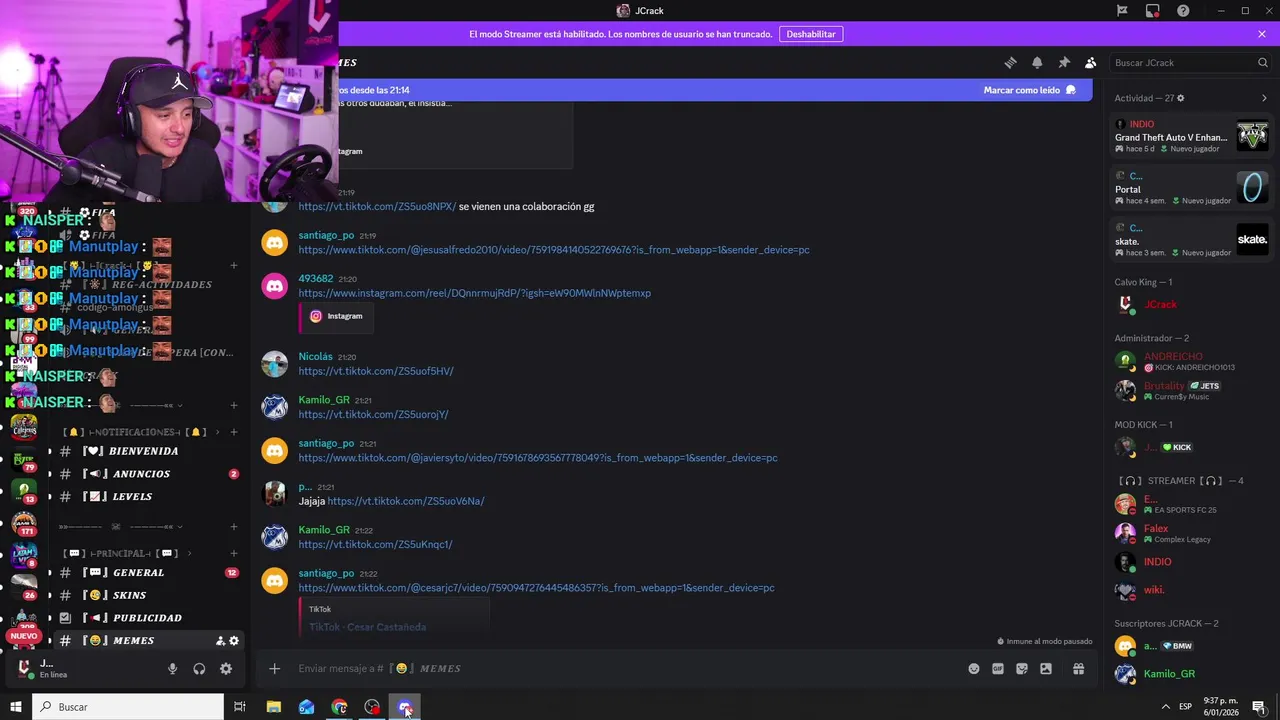
Task: Show pinned messages with the pin icon
Action: pos(1064,62)
